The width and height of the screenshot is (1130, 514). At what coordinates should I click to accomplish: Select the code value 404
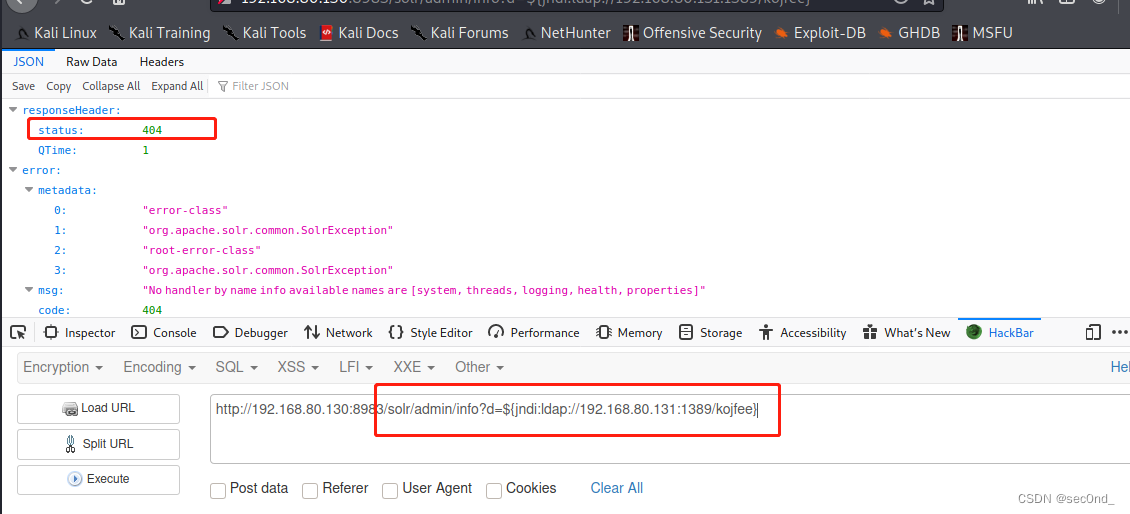coord(152,310)
